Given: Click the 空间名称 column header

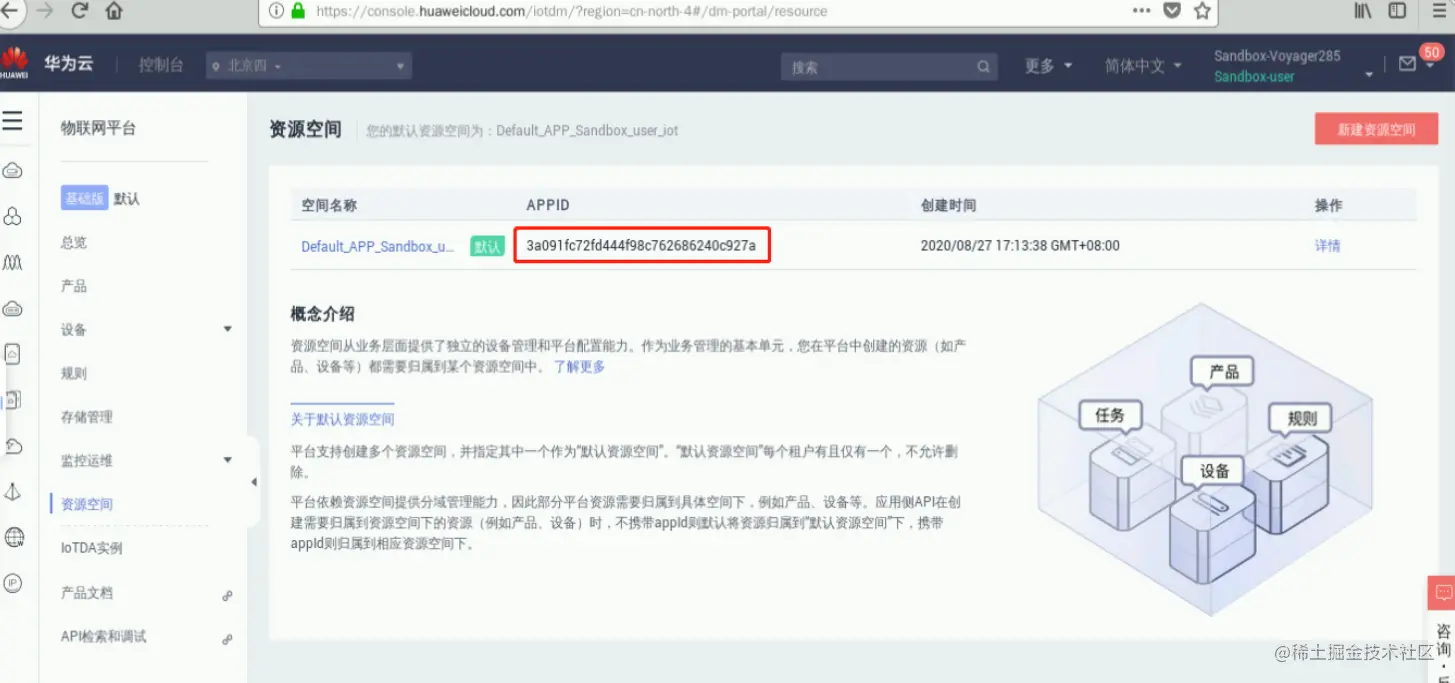Looking at the screenshot, I should pos(329,205).
